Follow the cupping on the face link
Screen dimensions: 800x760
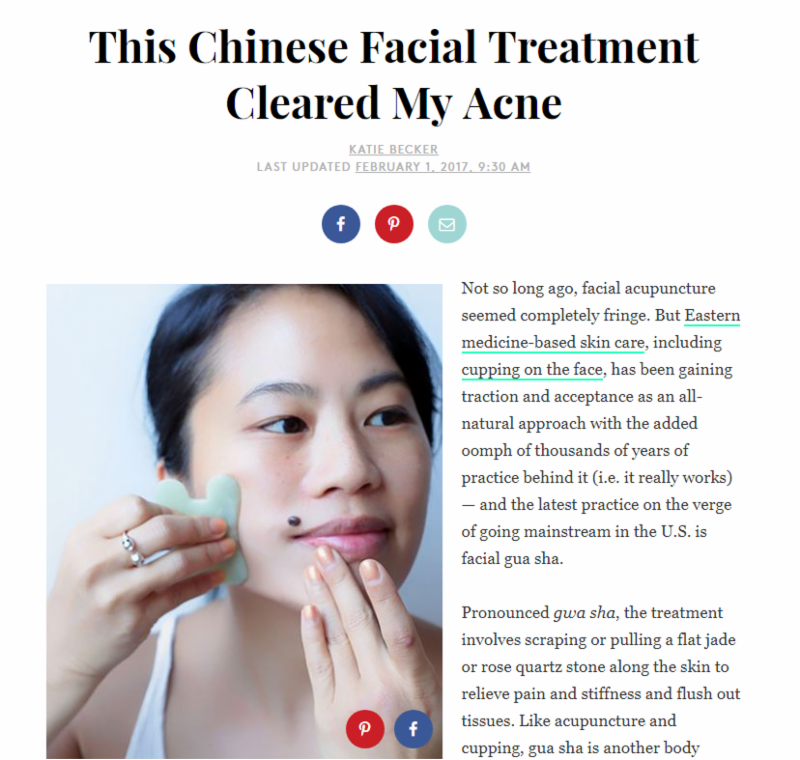[x=532, y=369]
